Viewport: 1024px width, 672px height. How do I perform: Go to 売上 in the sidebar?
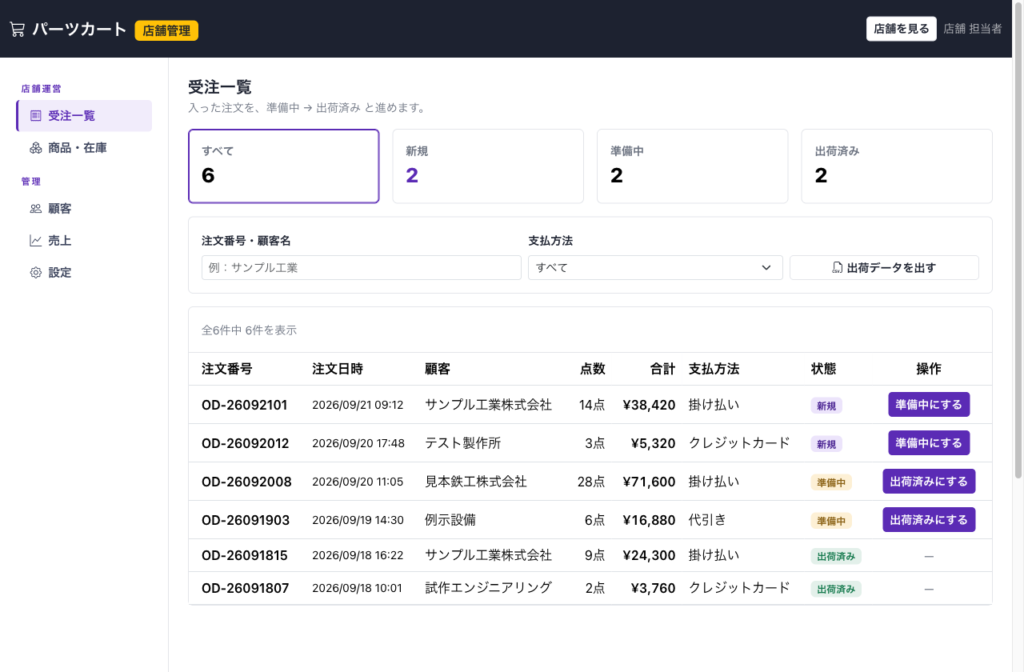tap(84, 240)
